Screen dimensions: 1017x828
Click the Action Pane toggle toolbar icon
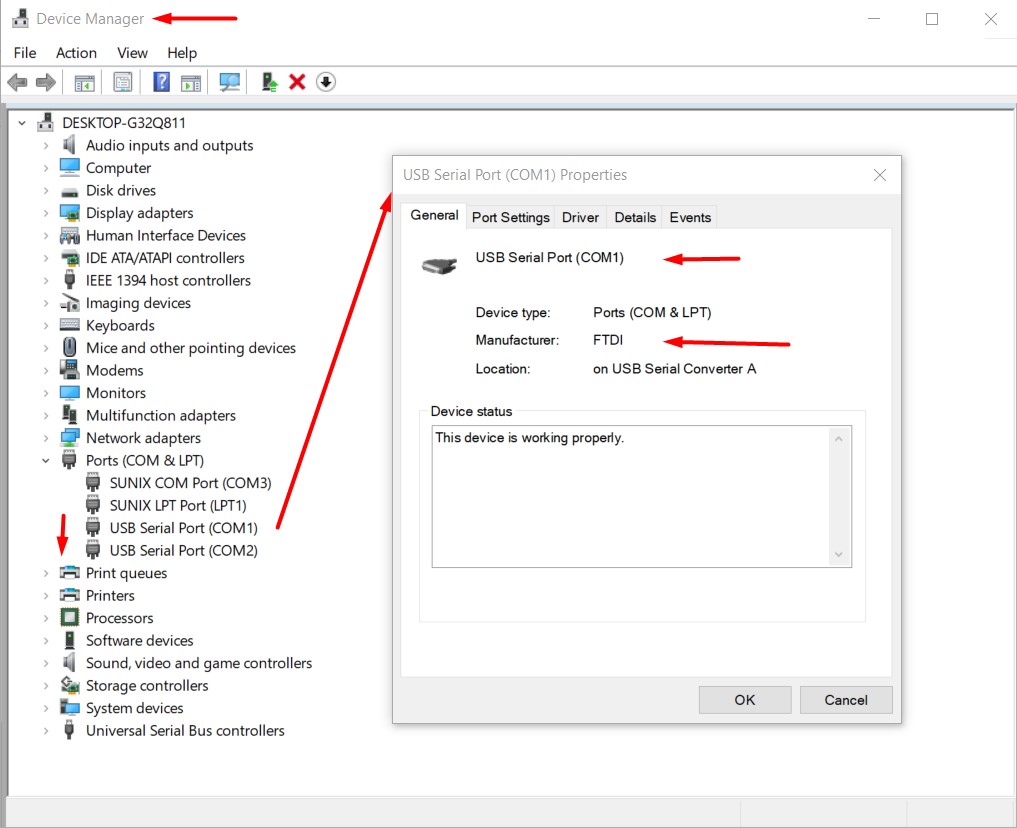pos(191,82)
